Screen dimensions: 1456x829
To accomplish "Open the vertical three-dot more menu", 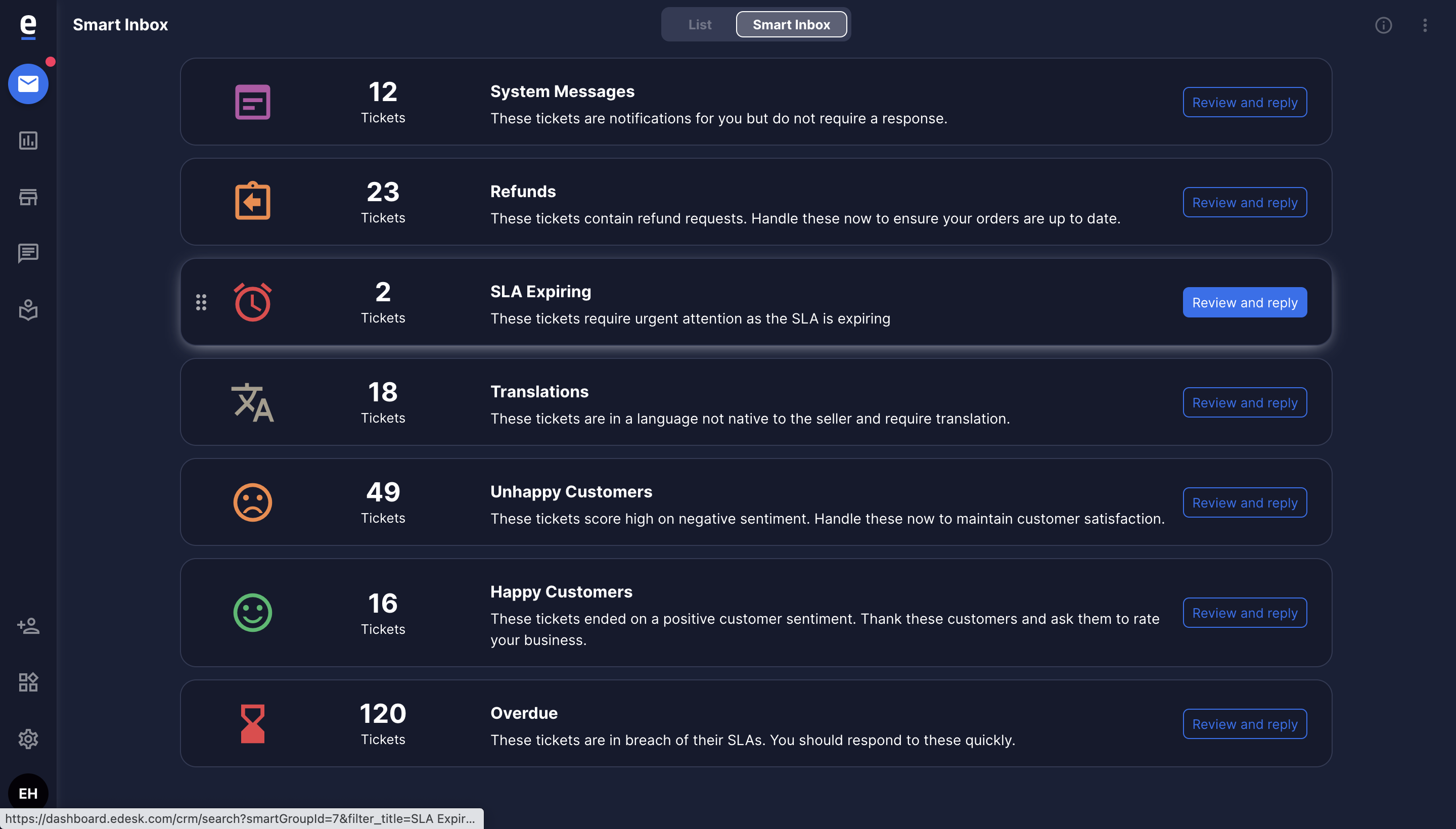I will coord(1425,25).
